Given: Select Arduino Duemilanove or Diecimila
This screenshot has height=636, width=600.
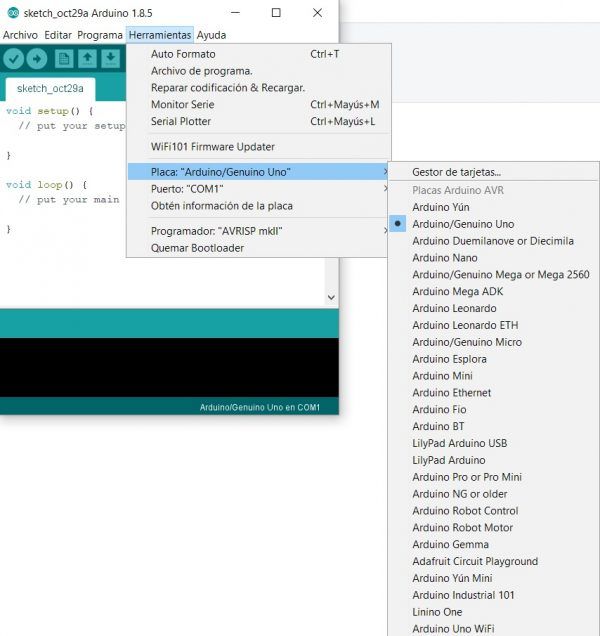Looking at the screenshot, I should pos(494,241).
